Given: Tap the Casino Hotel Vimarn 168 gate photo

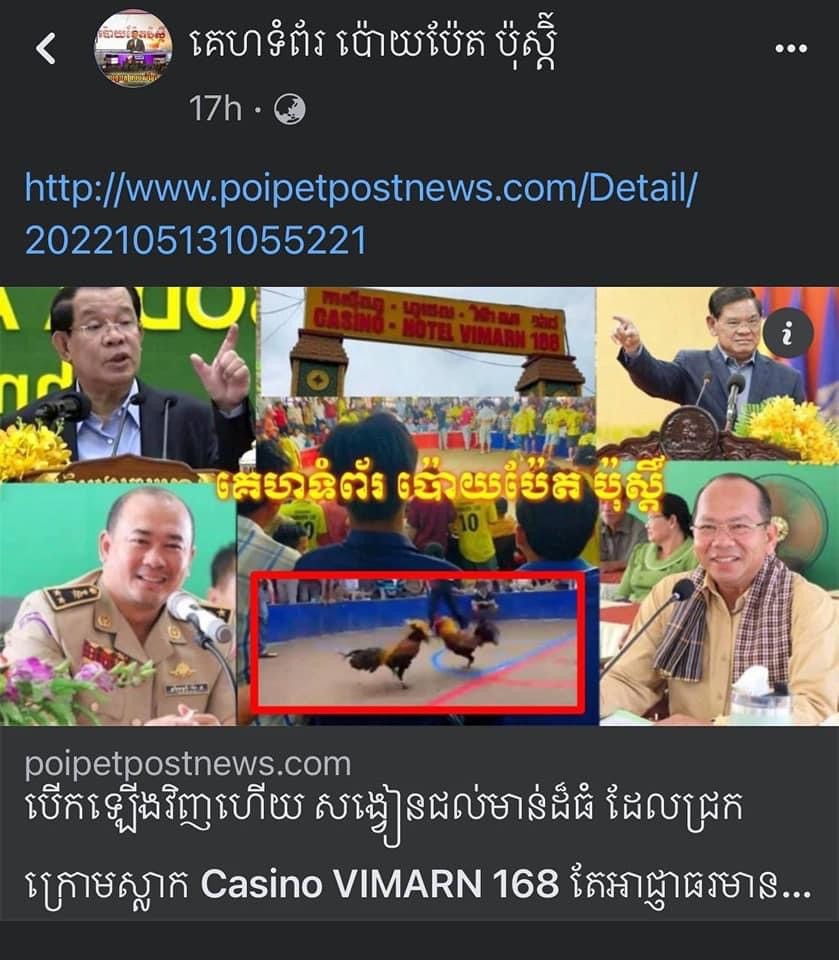Looking at the screenshot, I should click(427, 342).
